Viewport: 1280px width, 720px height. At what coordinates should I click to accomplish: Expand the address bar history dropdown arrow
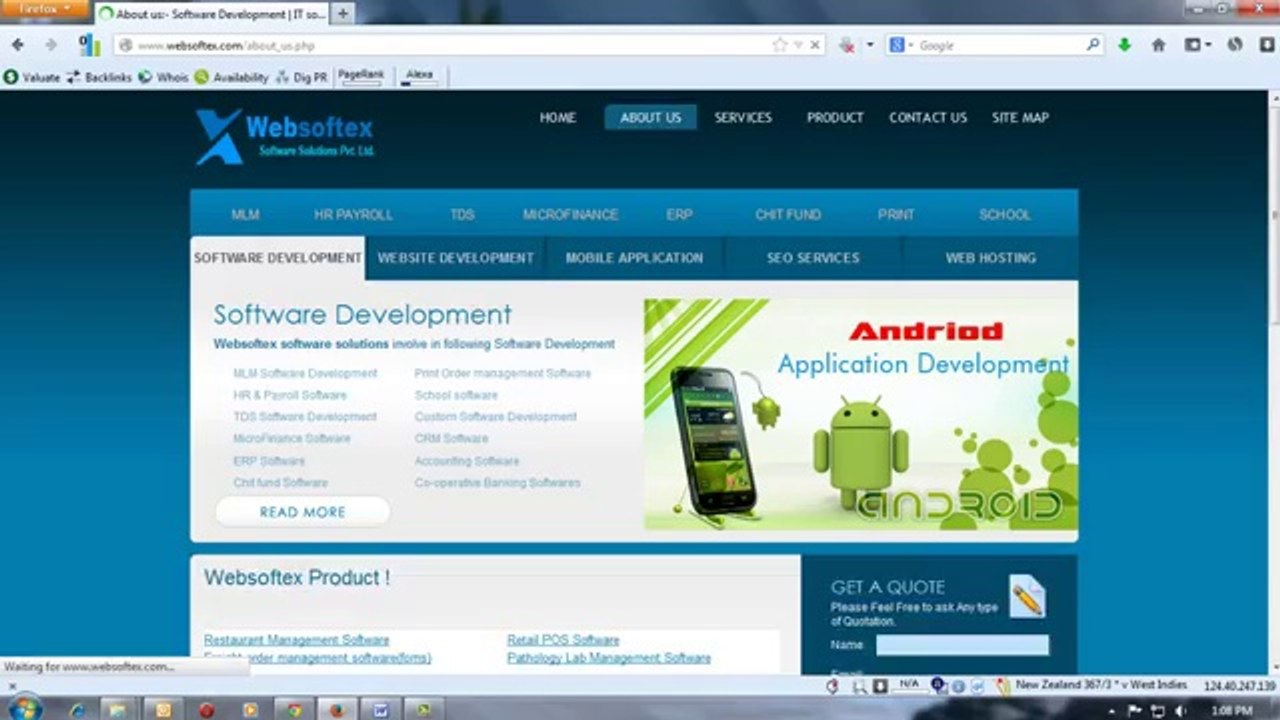click(x=798, y=45)
